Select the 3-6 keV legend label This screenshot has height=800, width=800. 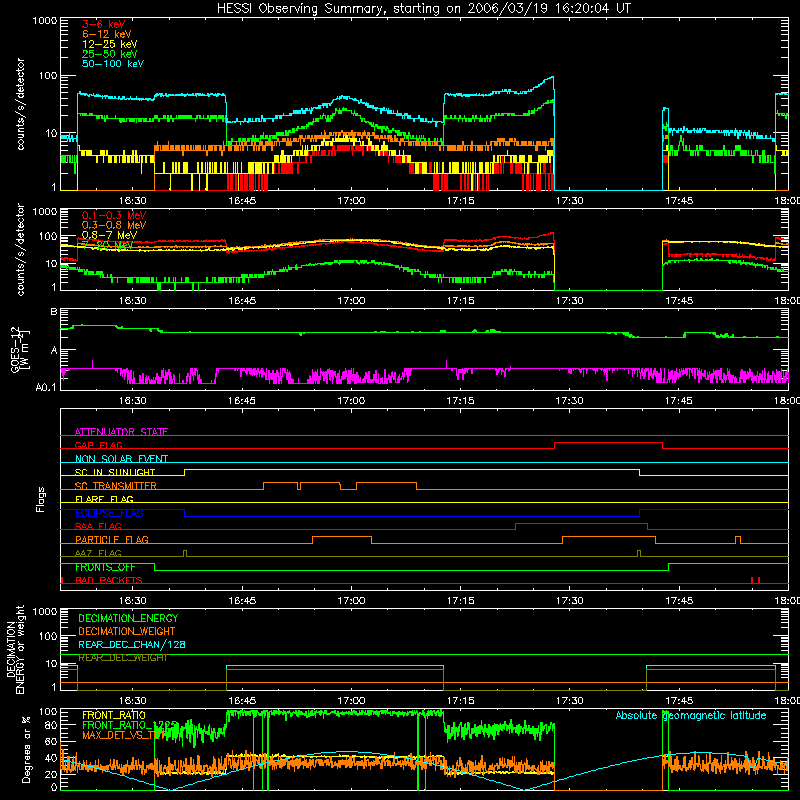[x=104, y=24]
